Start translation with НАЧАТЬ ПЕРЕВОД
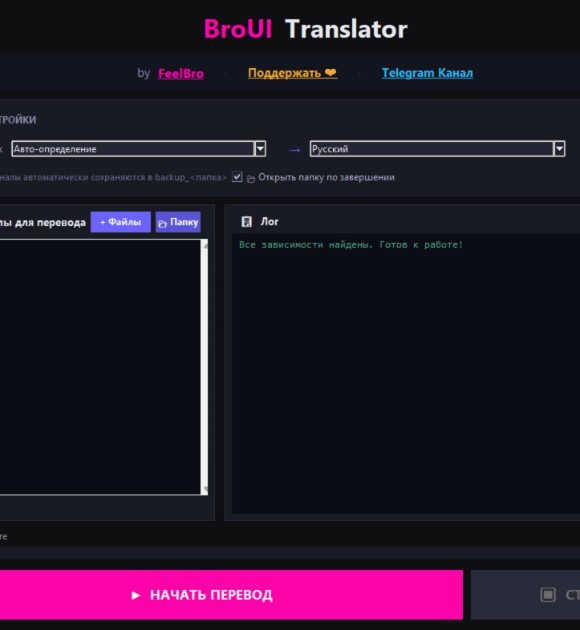This screenshot has width=580, height=630. [x=231, y=595]
